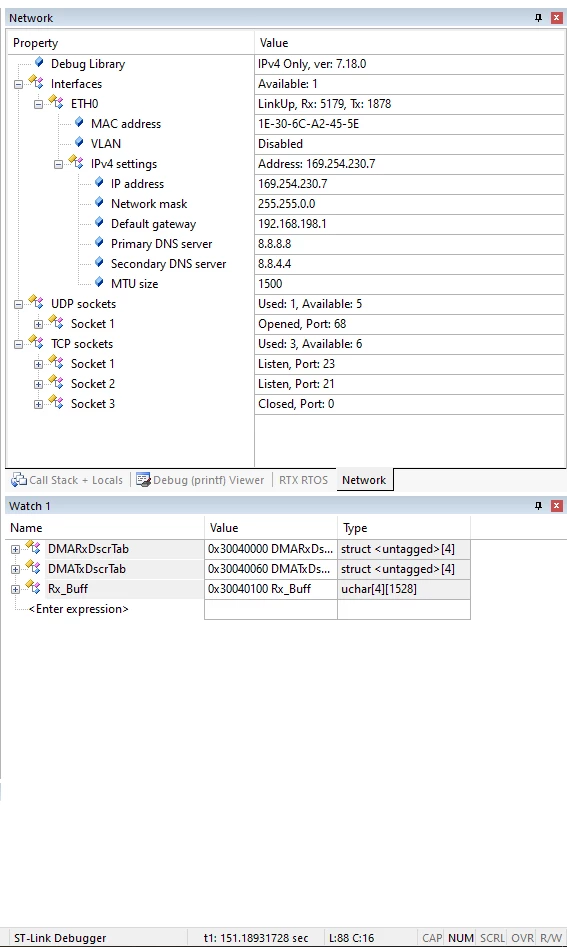Click the MAC address property icon
Viewport: 567px width, 947px height.
pyautogui.click(x=79, y=122)
